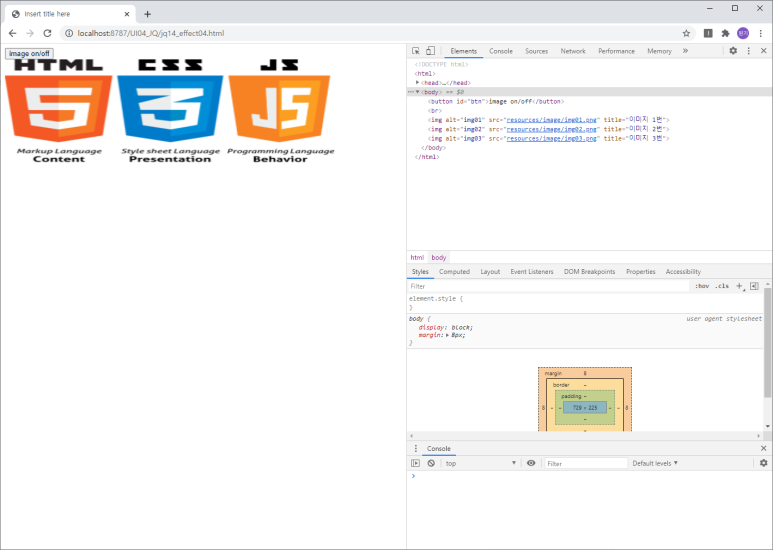773x550 pixels.
Task: Click the HTML5 logo image
Action: pyautogui.click(x=59, y=111)
